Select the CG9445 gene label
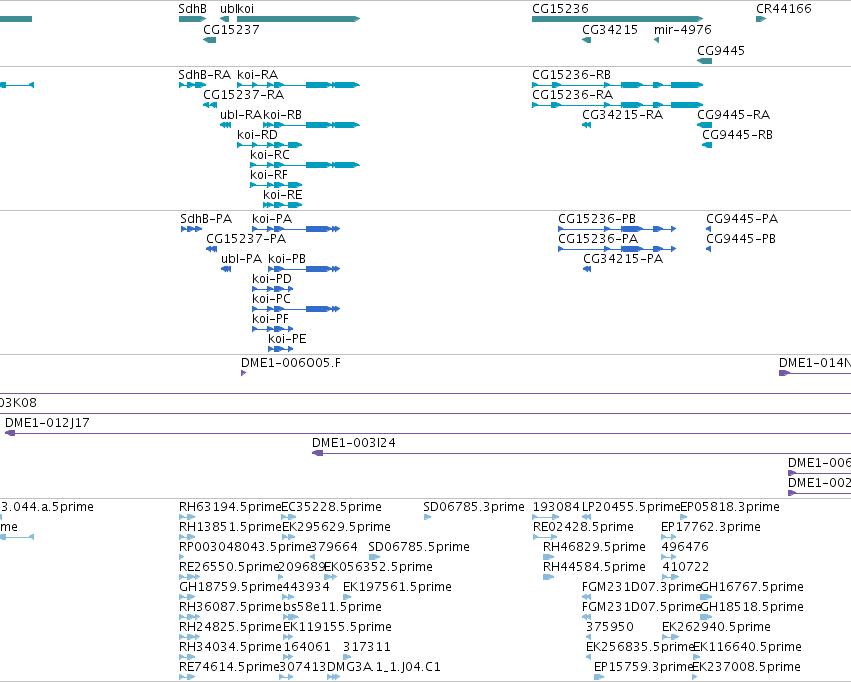This screenshot has width=851, height=682. pyautogui.click(x=720, y=50)
